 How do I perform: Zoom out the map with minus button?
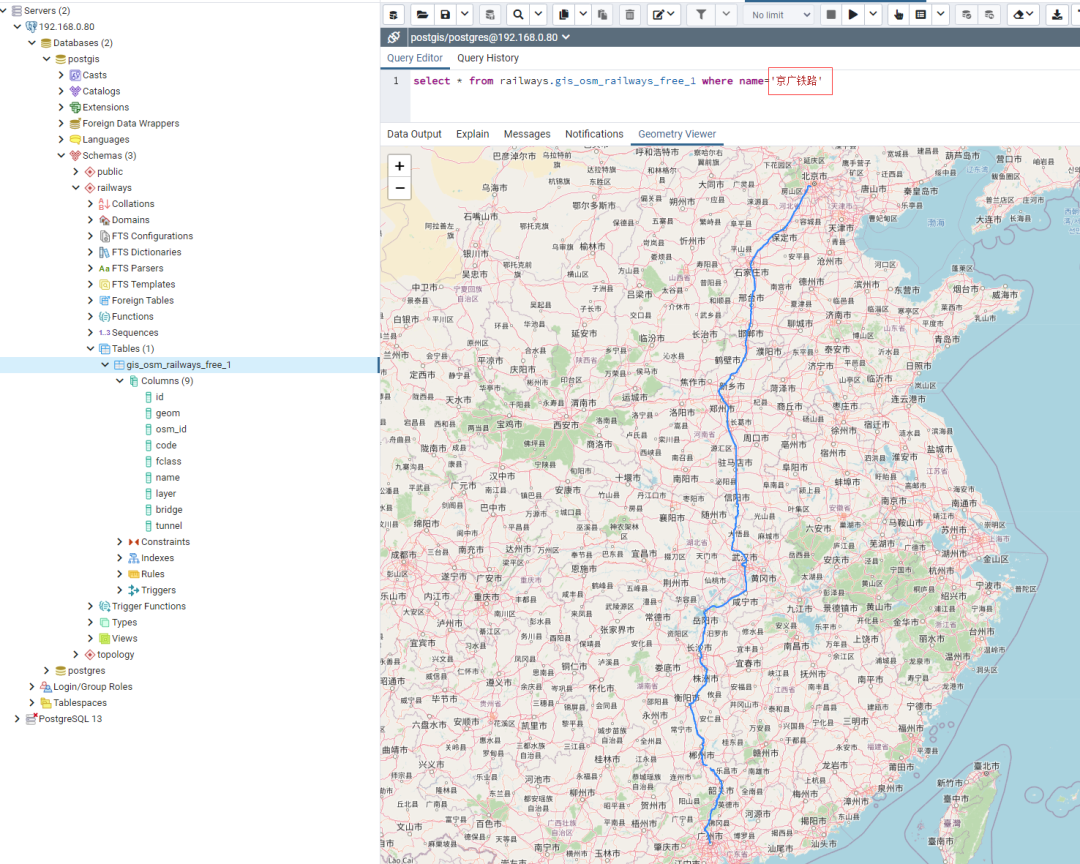point(399,188)
